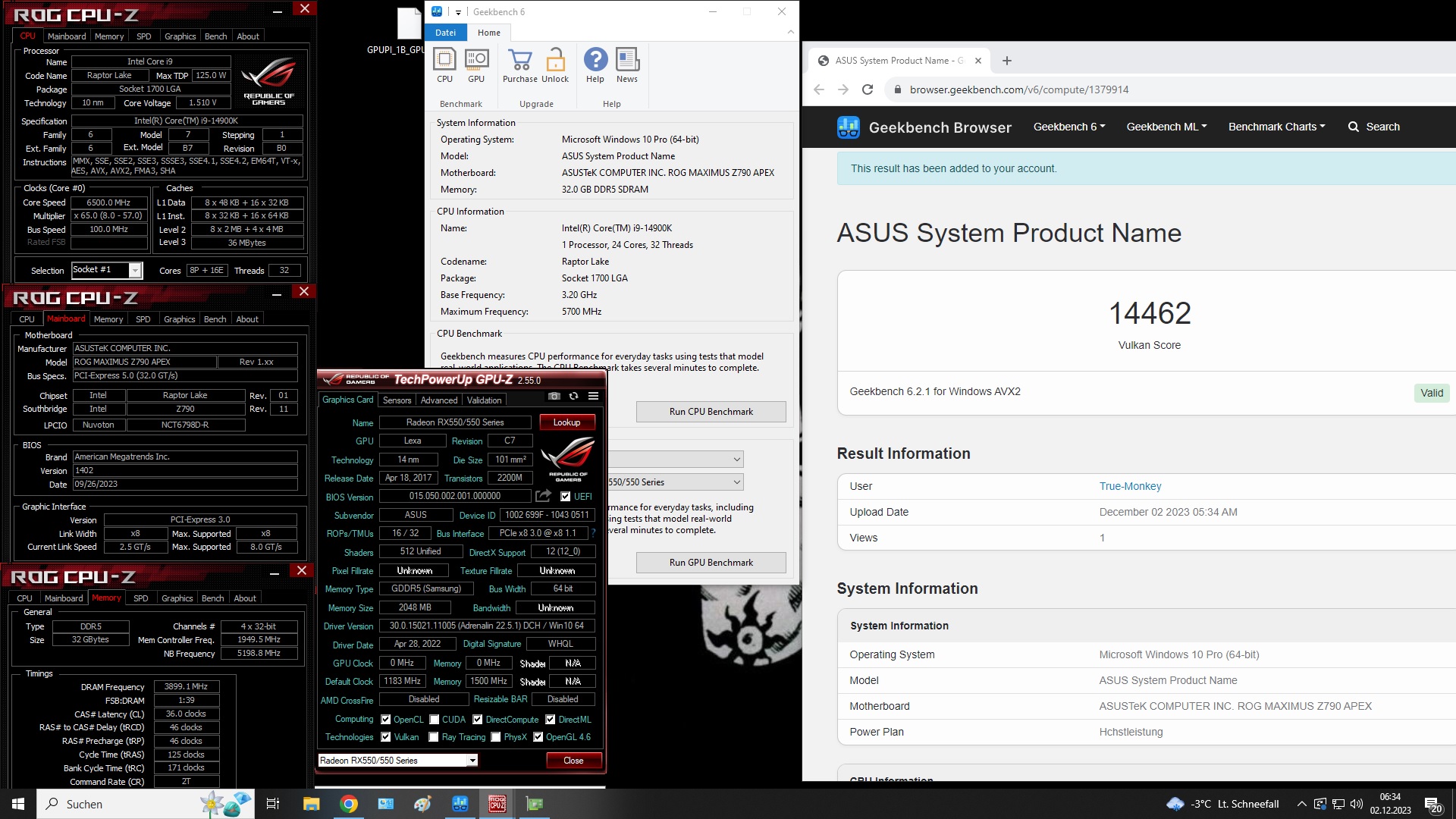Expand the Socket #1 selection dropdown in CPU-Z
This screenshot has width=1456, height=819.
tap(135, 271)
